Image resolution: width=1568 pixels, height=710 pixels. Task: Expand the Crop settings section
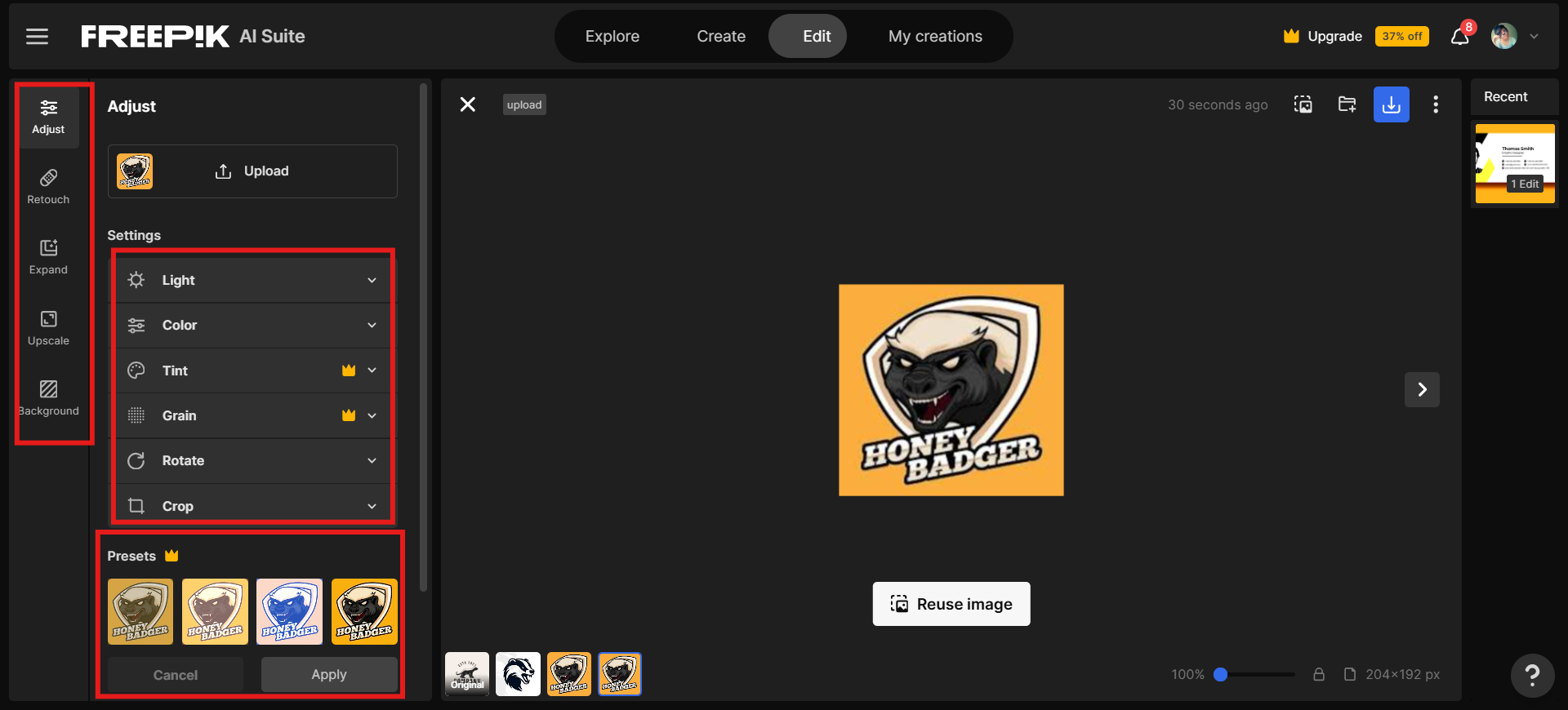(253, 506)
